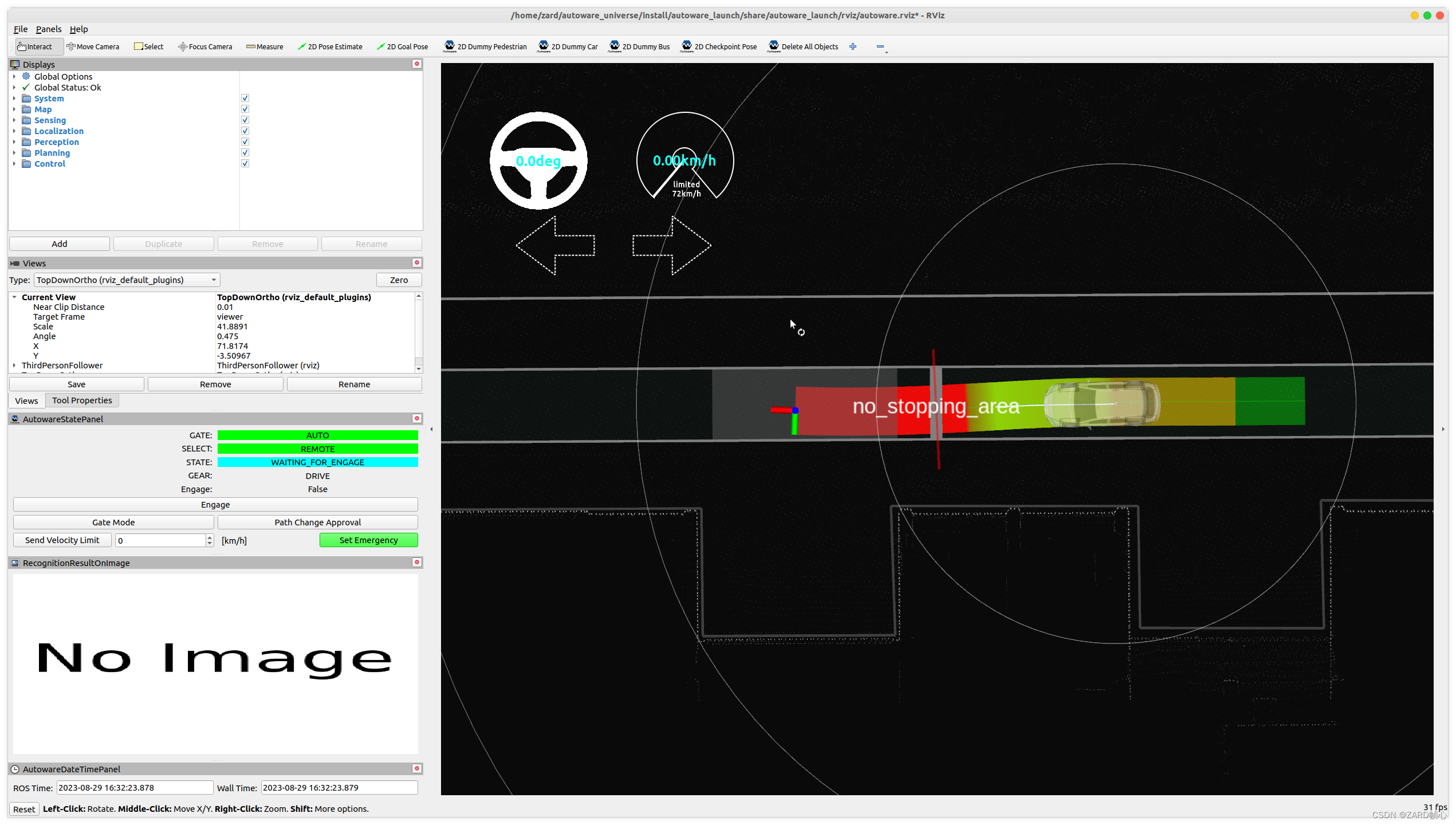Select the 2D Dummy Pedestrian tool
The width and height of the screenshot is (1456, 825).
coord(485,46)
